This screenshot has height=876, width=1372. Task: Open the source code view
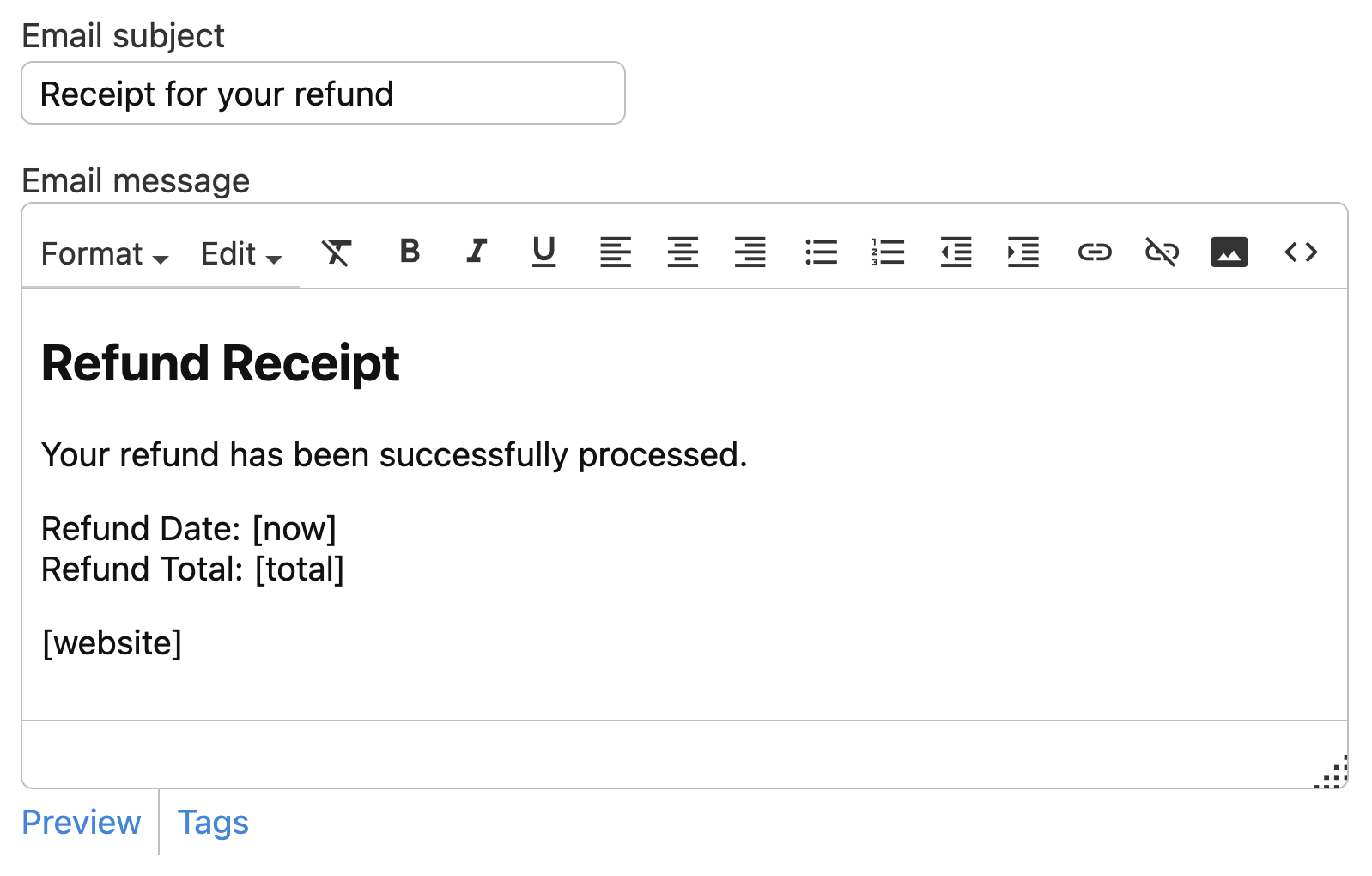[1301, 252]
